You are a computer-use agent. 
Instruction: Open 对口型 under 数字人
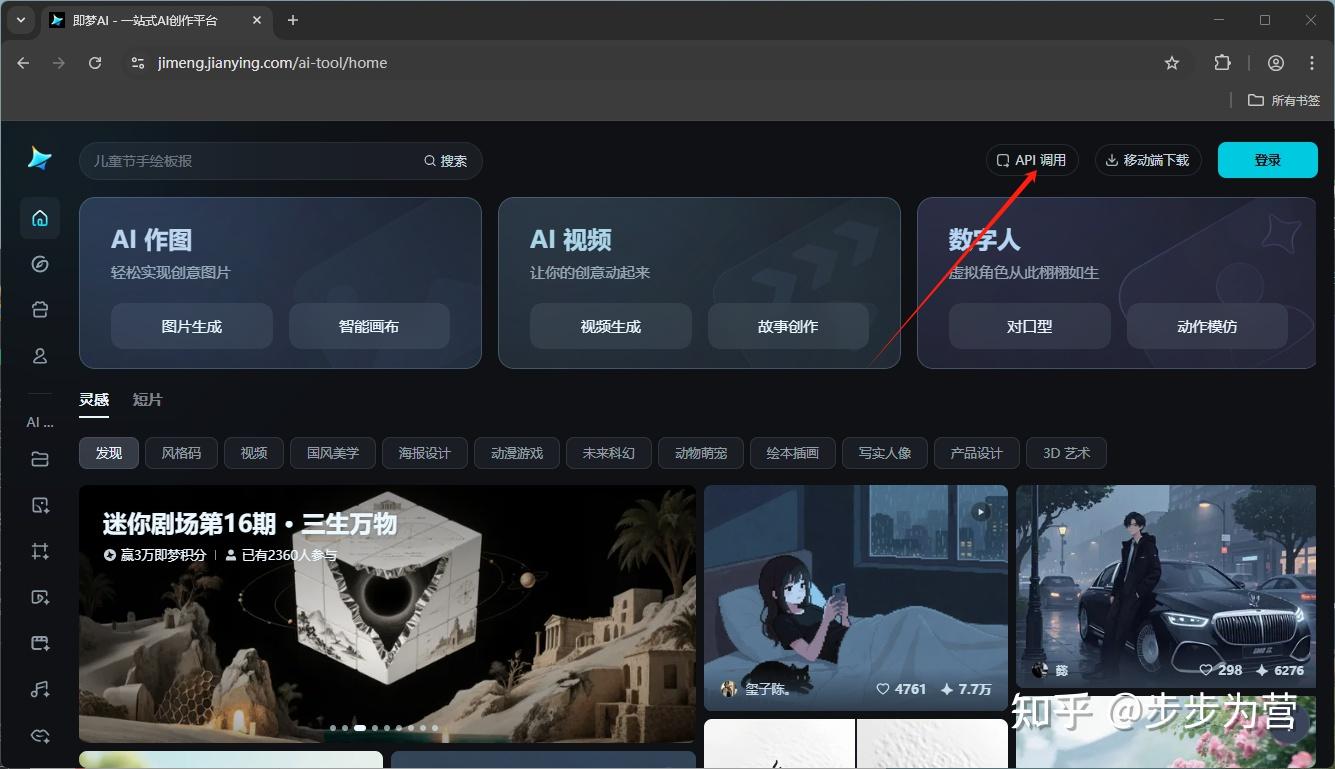[1030, 326]
